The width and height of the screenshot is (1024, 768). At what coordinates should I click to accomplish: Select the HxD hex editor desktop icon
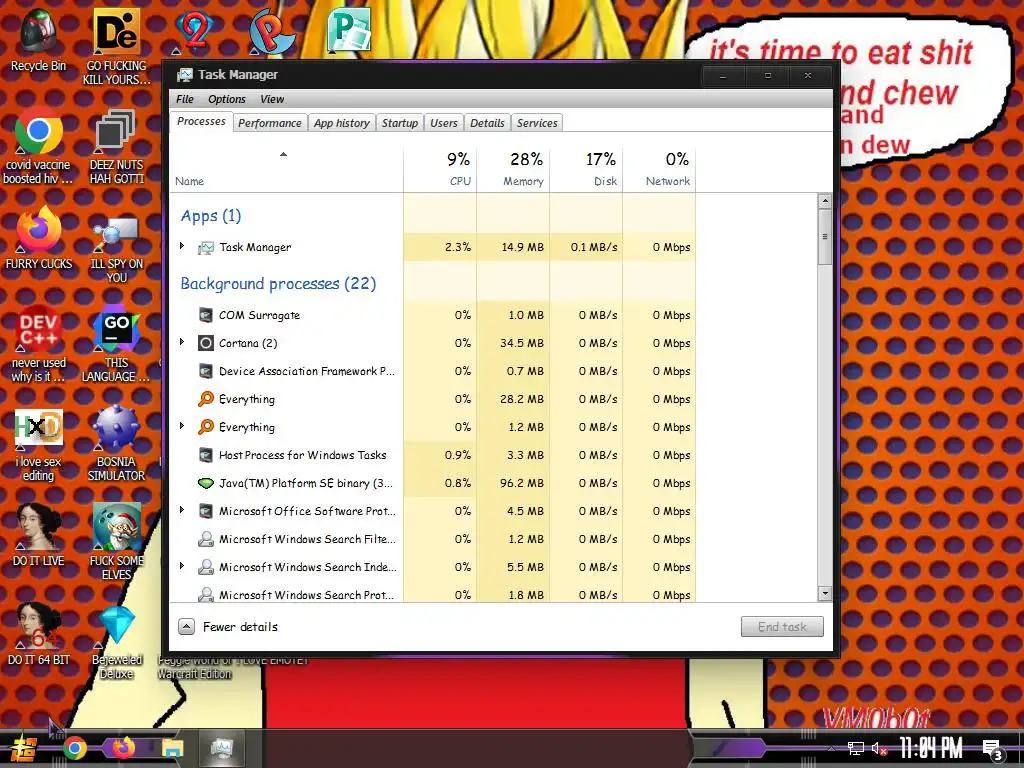tap(39, 444)
